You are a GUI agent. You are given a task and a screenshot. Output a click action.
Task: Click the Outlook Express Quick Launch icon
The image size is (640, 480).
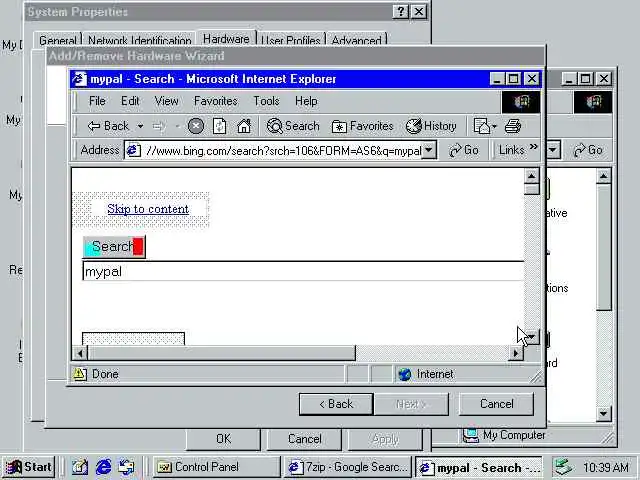[x=127, y=467]
